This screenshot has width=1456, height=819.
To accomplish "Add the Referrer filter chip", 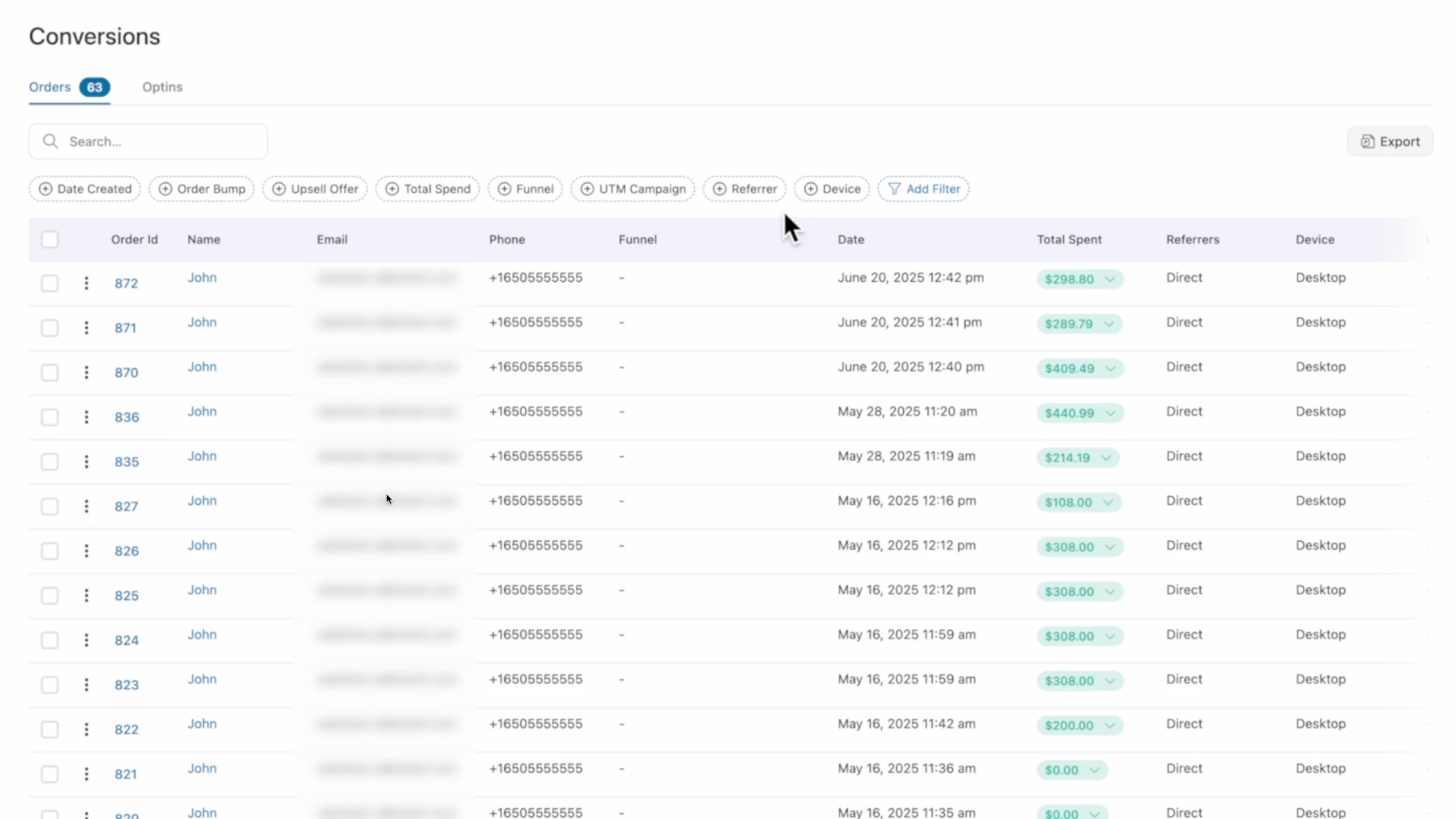I will click(744, 189).
